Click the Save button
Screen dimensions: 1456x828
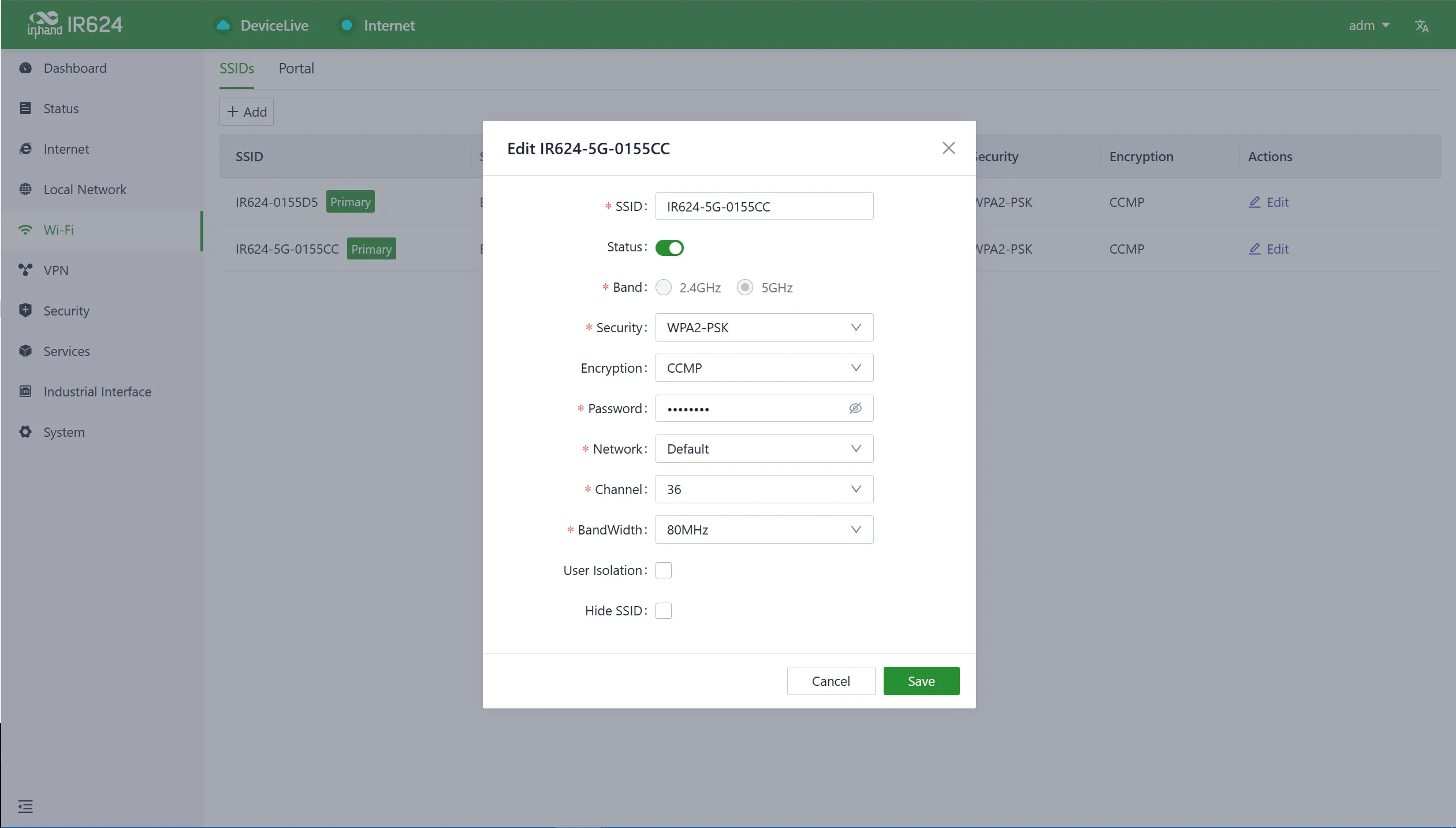coord(921,681)
